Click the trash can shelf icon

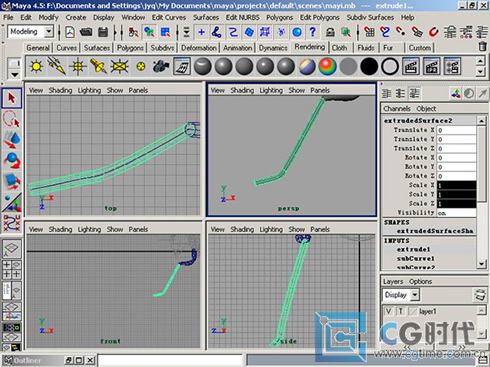pos(482,46)
